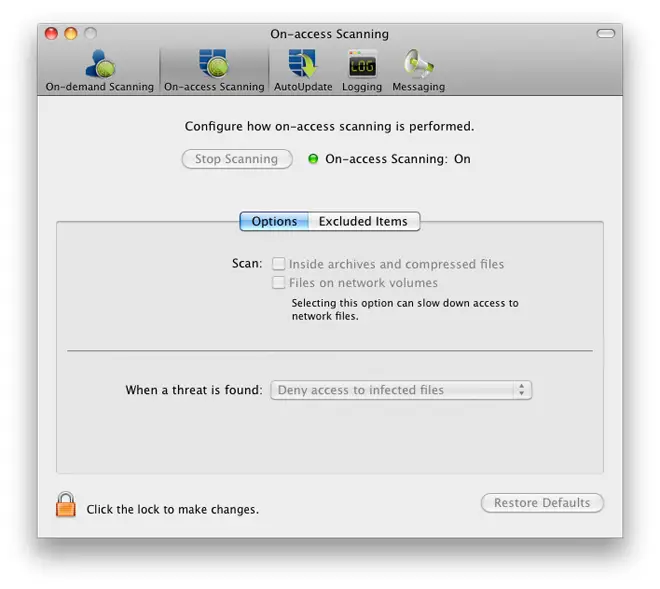This screenshot has width=660, height=589.
Task: Click the lock icon to make changes
Action: click(x=66, y=504)
